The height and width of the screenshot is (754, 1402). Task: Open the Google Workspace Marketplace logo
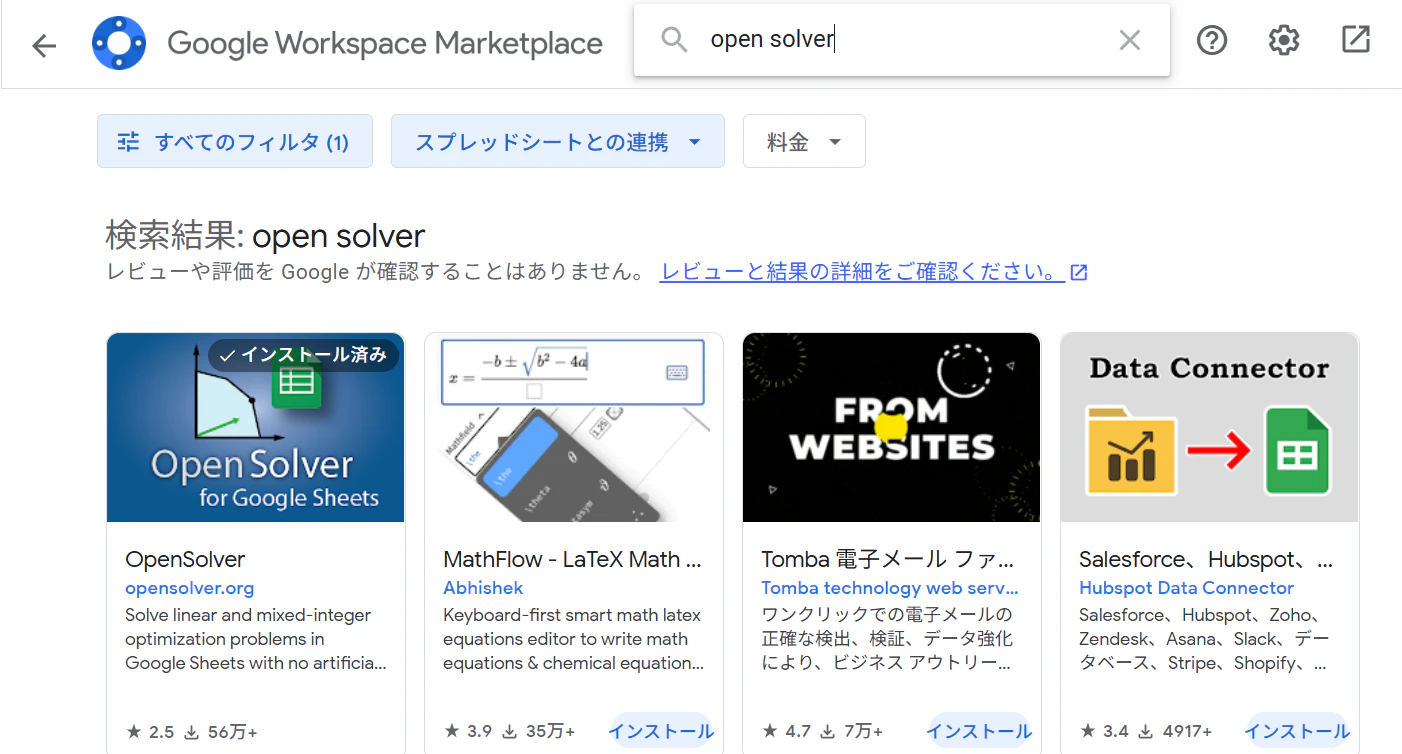(119, 43)
